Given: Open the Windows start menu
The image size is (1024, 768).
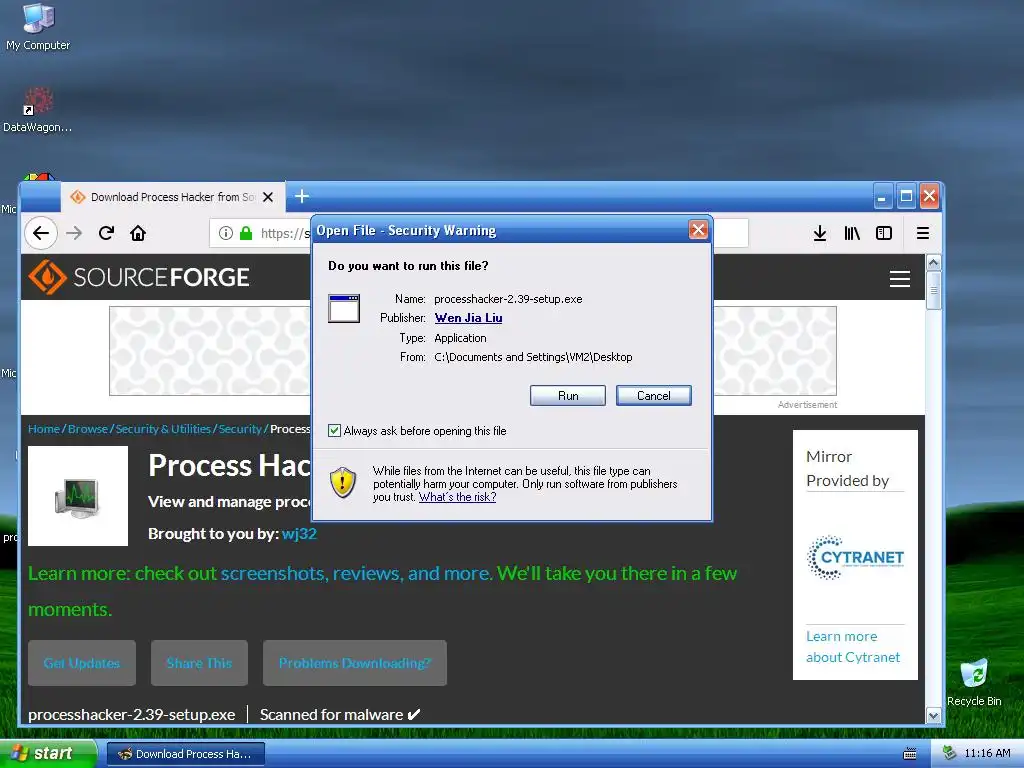Looking at the screenshot, I should click(48, 754).
